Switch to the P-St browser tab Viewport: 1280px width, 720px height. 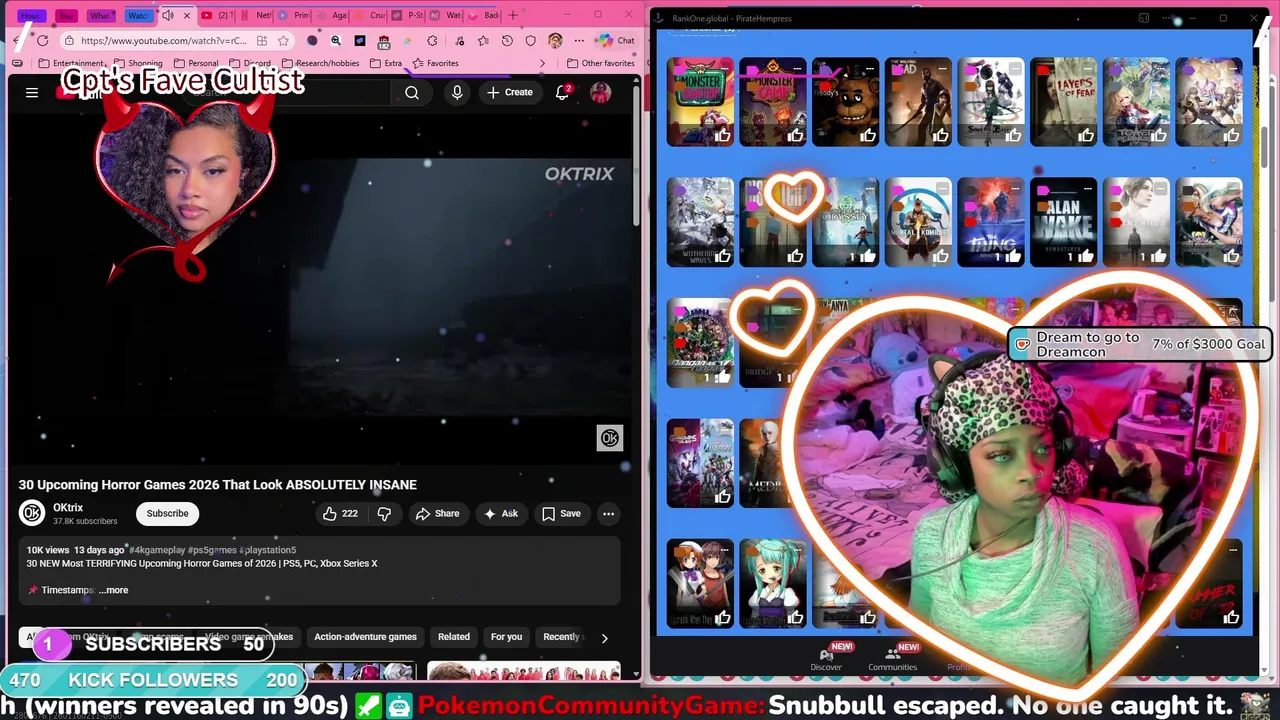407,15
